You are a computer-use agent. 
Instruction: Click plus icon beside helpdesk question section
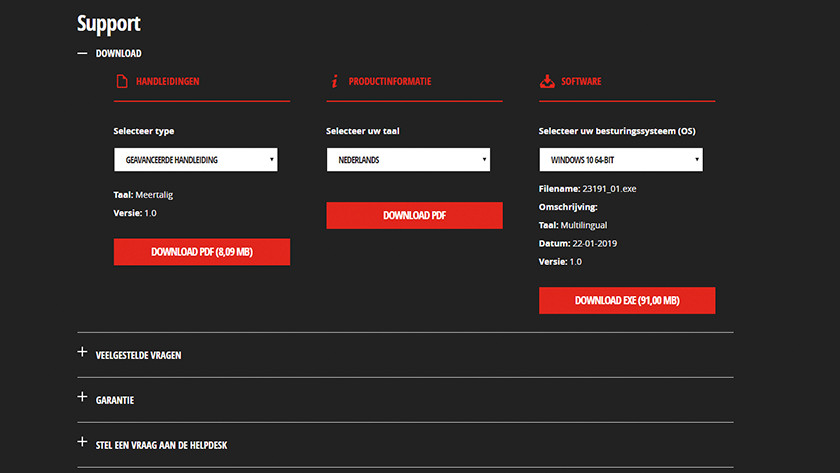point(83,442)
